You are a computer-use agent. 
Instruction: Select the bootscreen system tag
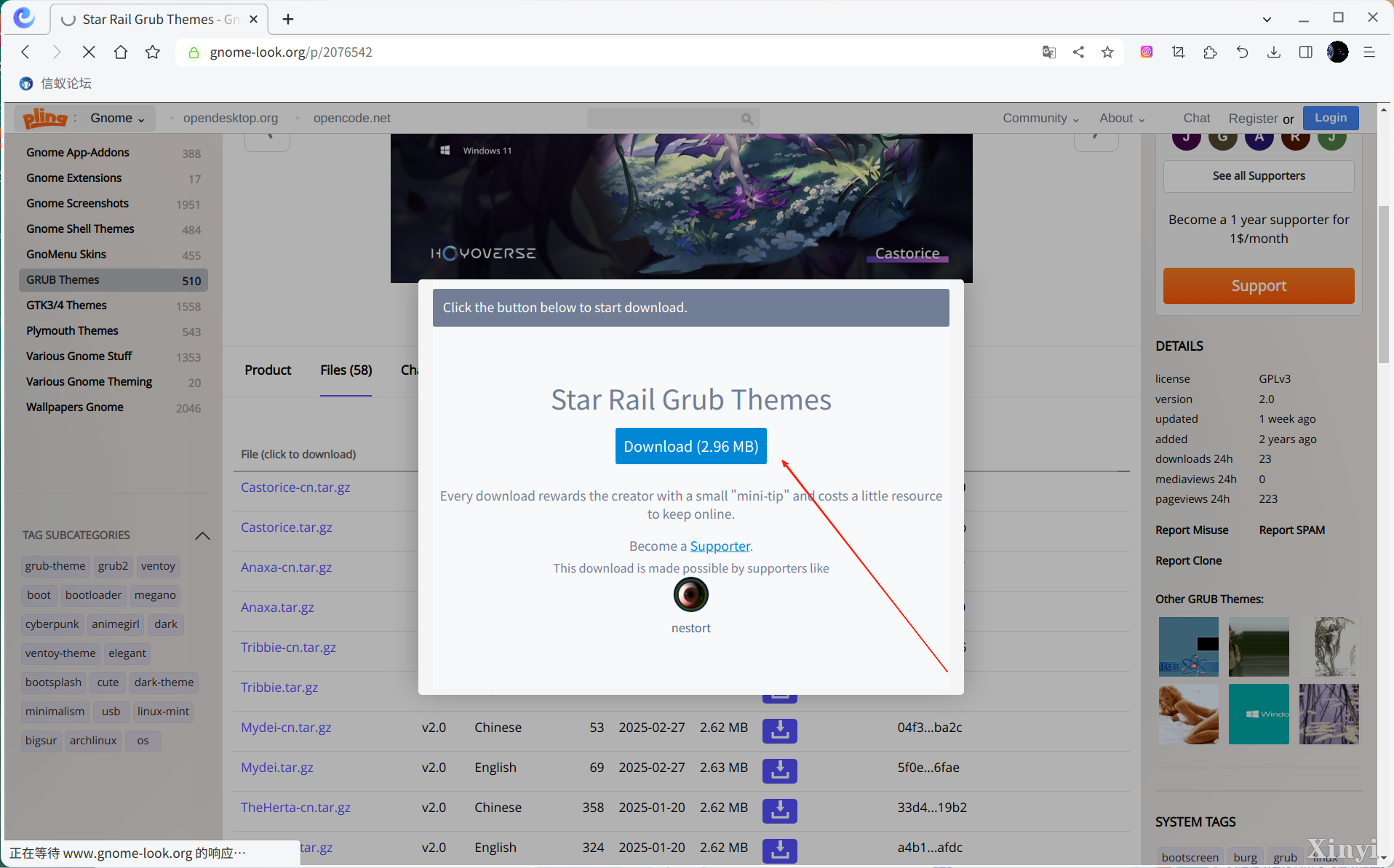tap(1190, 857)
